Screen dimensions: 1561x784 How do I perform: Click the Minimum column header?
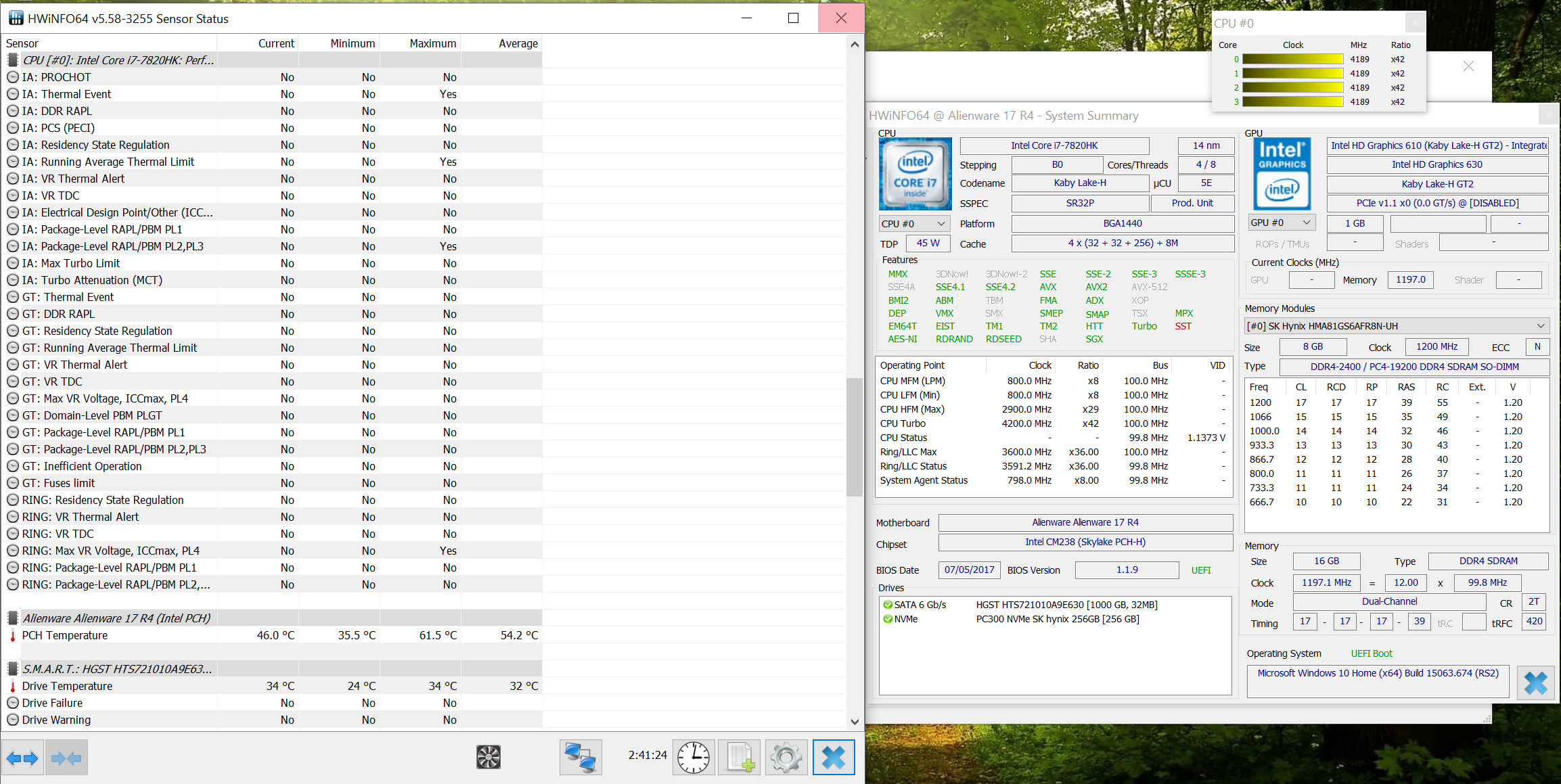coord(339,43)
